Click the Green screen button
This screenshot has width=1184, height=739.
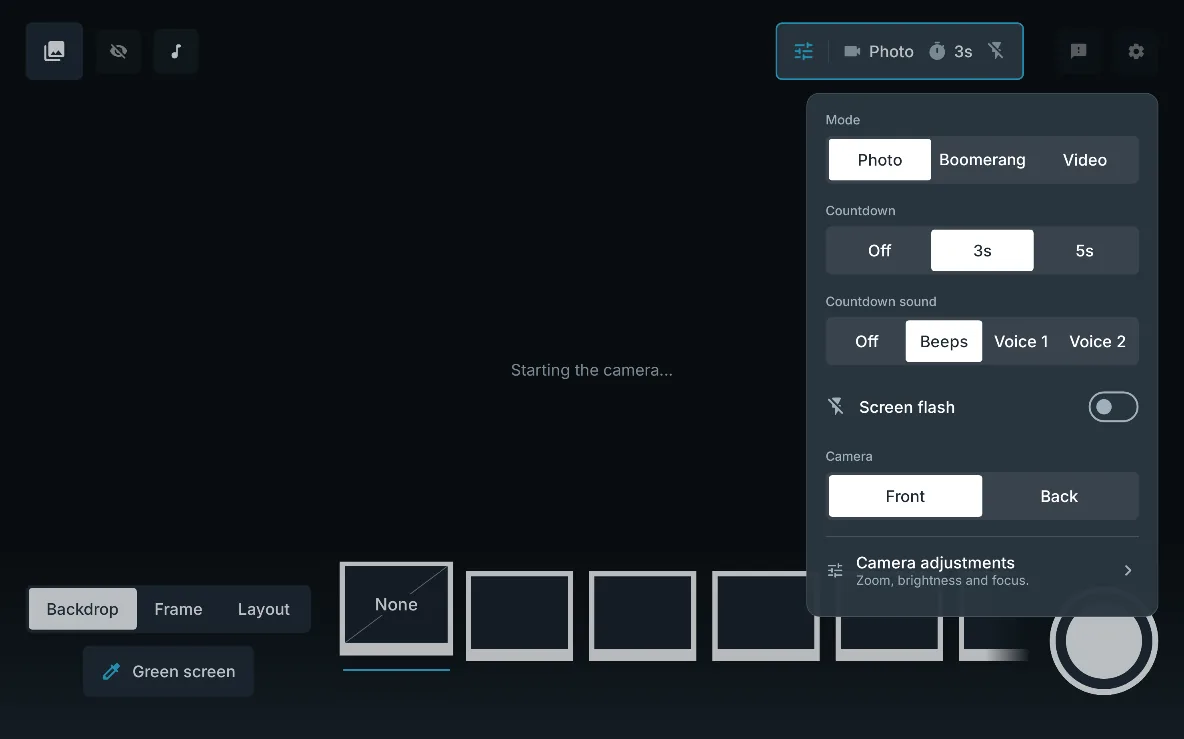point(168,671)
